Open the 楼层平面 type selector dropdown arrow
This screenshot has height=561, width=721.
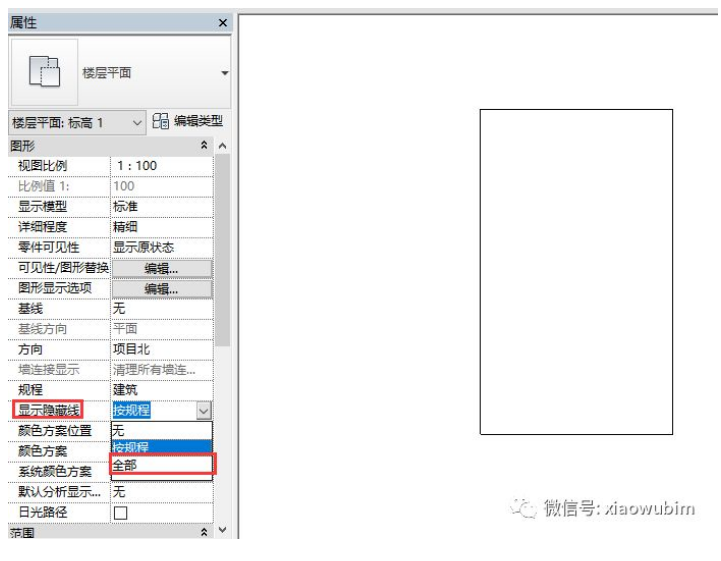pyautogui.click(x=224, y=73)
